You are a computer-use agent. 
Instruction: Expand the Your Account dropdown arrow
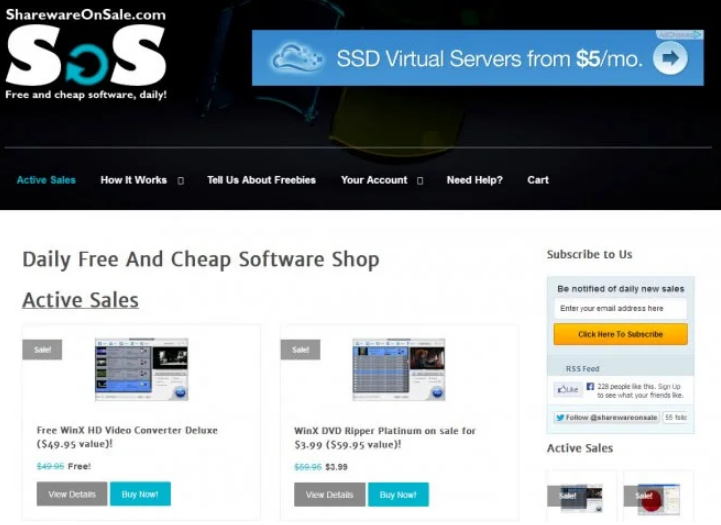coord(420,181)
